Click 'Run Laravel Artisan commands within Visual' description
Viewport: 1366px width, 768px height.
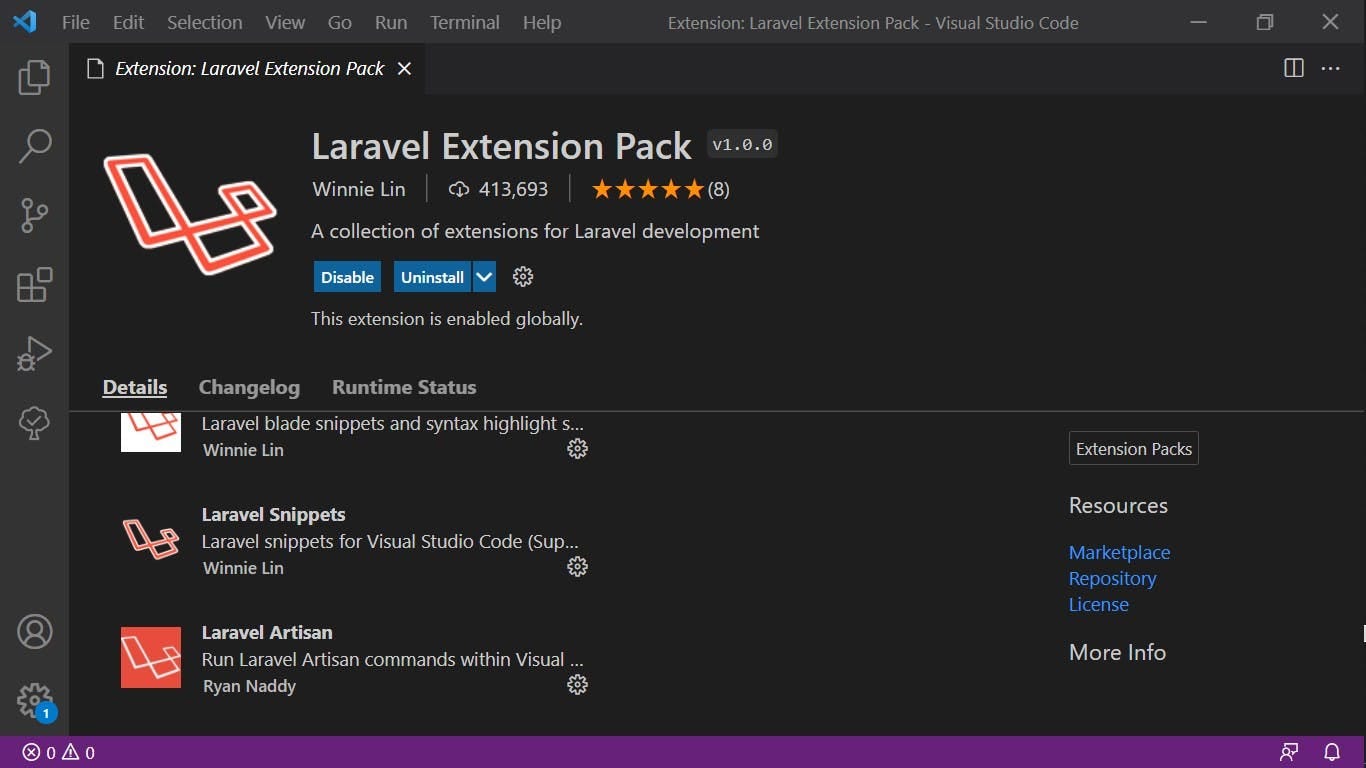[392, 660]
